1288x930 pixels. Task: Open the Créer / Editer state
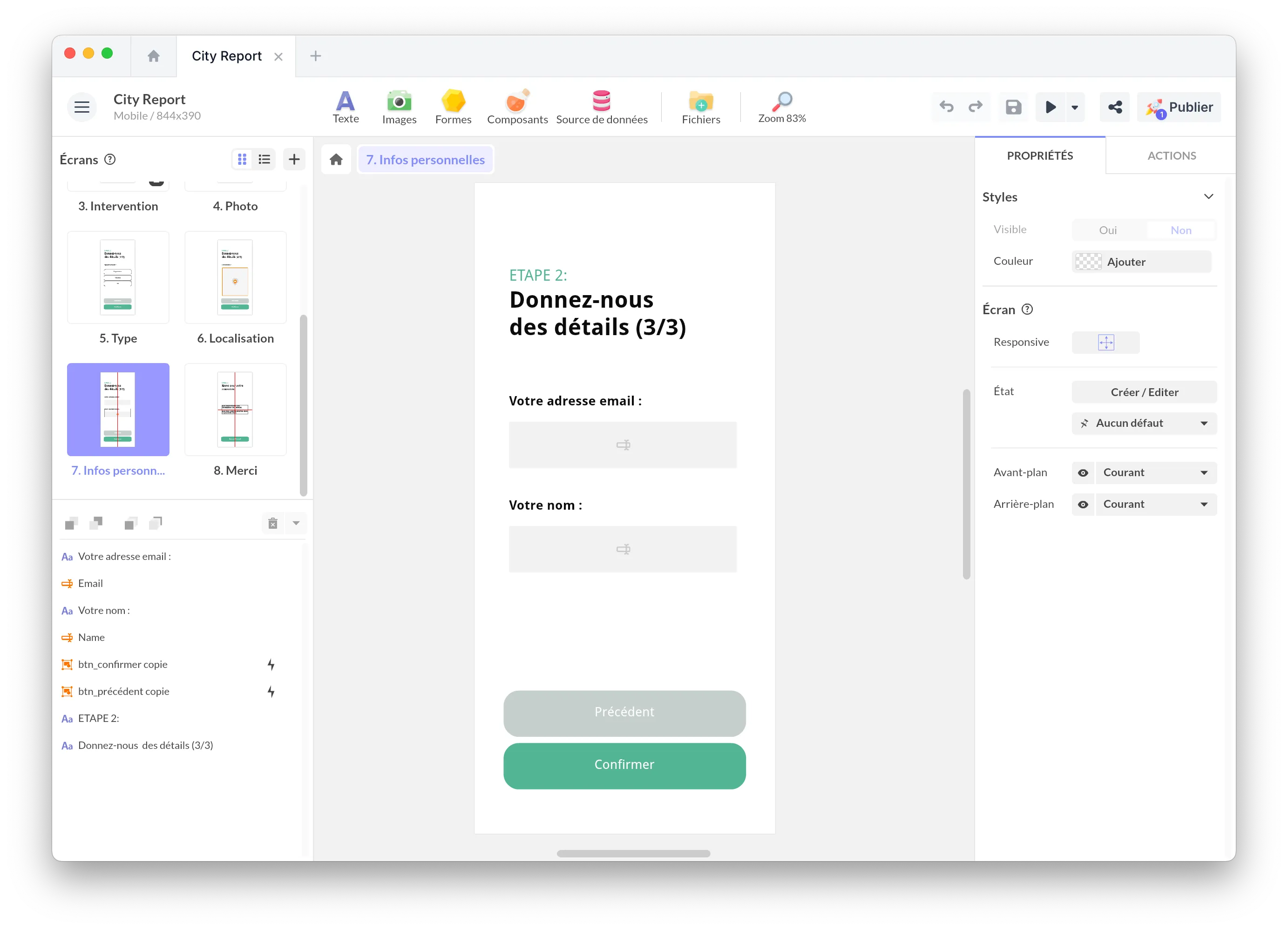(x=1143, y=392)
